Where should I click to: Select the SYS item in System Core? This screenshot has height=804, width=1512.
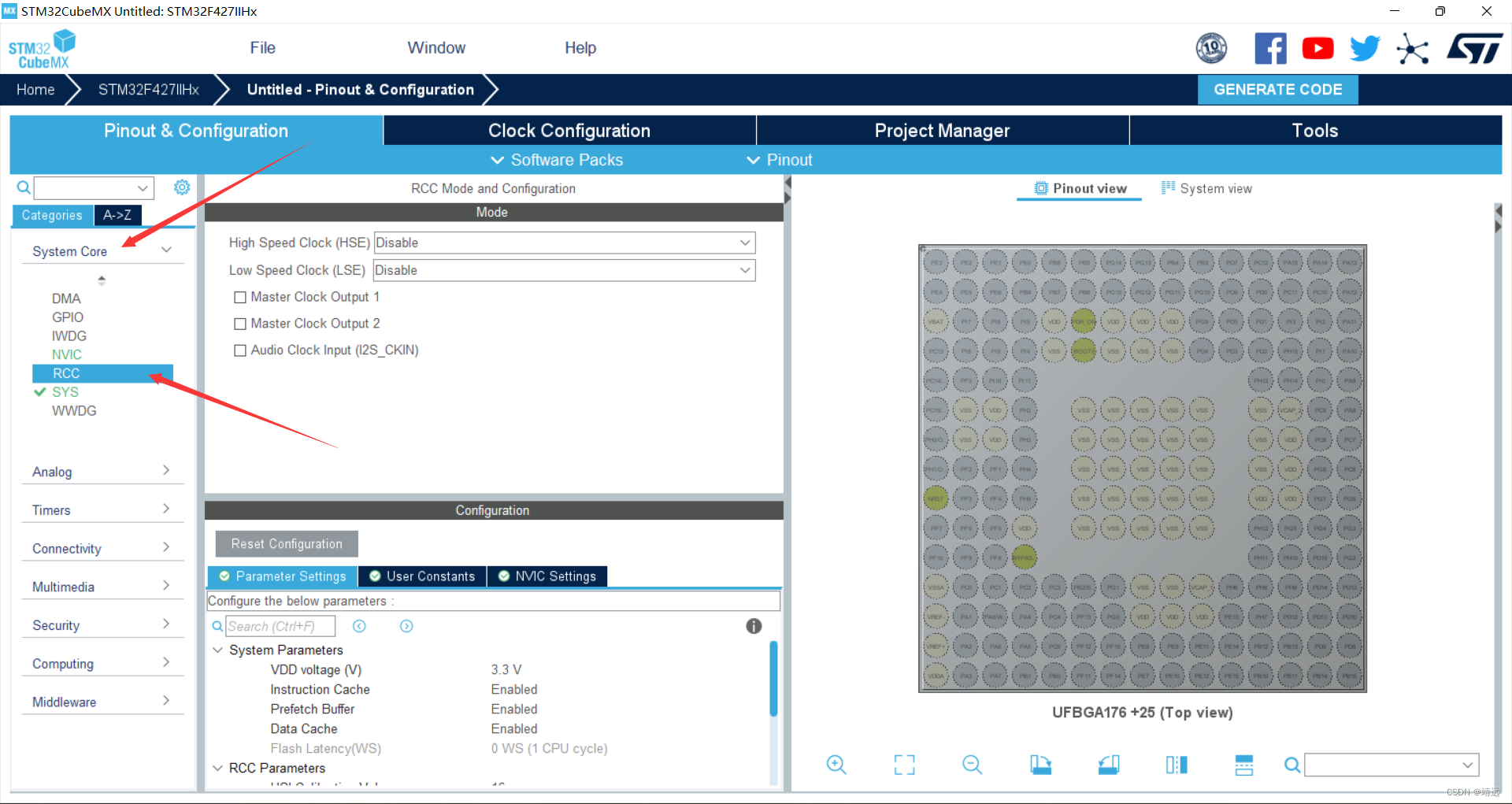pos(65,392)
